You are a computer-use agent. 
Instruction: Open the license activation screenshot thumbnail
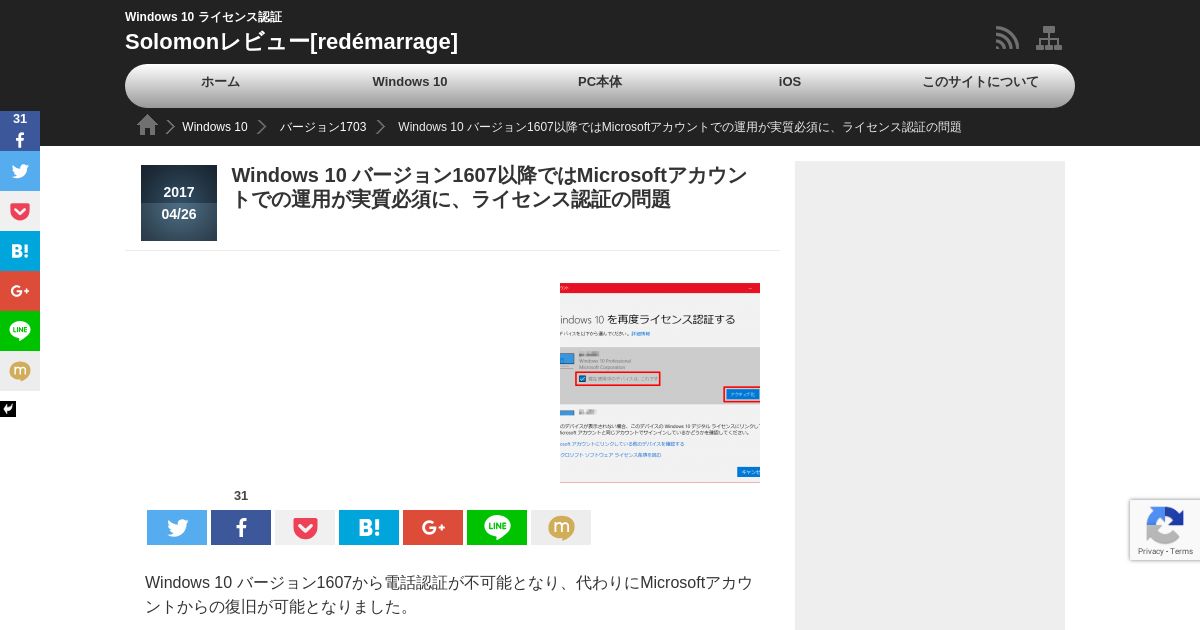tap(660, 383)
